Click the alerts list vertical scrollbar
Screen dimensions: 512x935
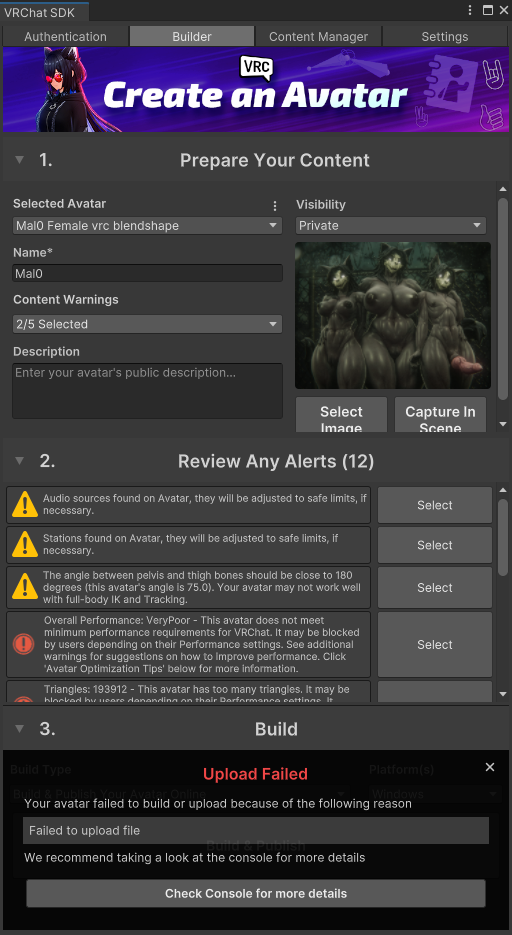(x=503, y=537)
